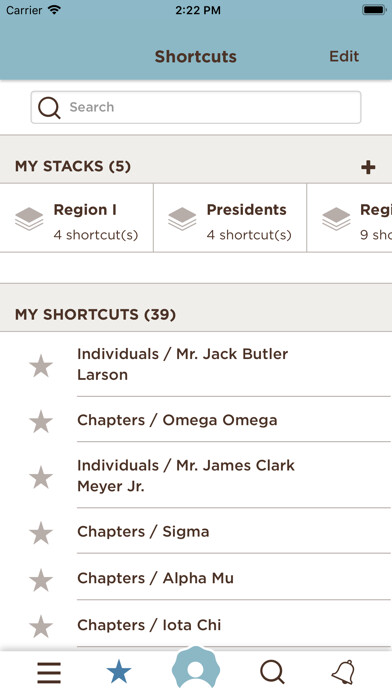
Task: Focus the Search input field
Action: [x=196, y=107]
